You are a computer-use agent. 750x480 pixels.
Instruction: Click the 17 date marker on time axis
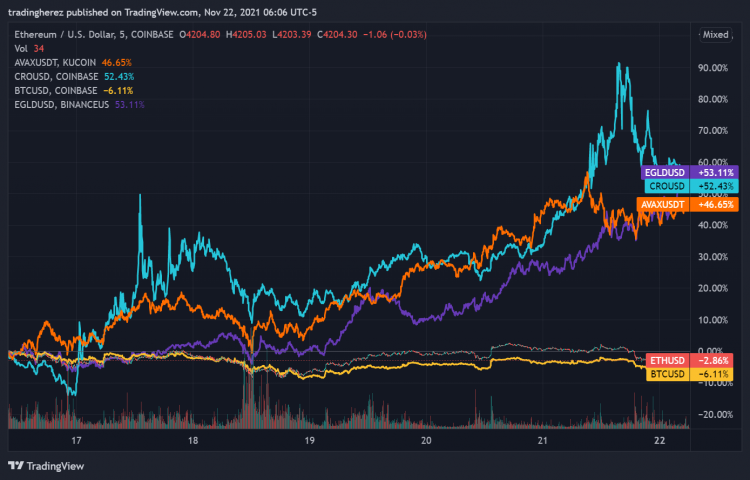pyautogui.click(x=76, y=439)
